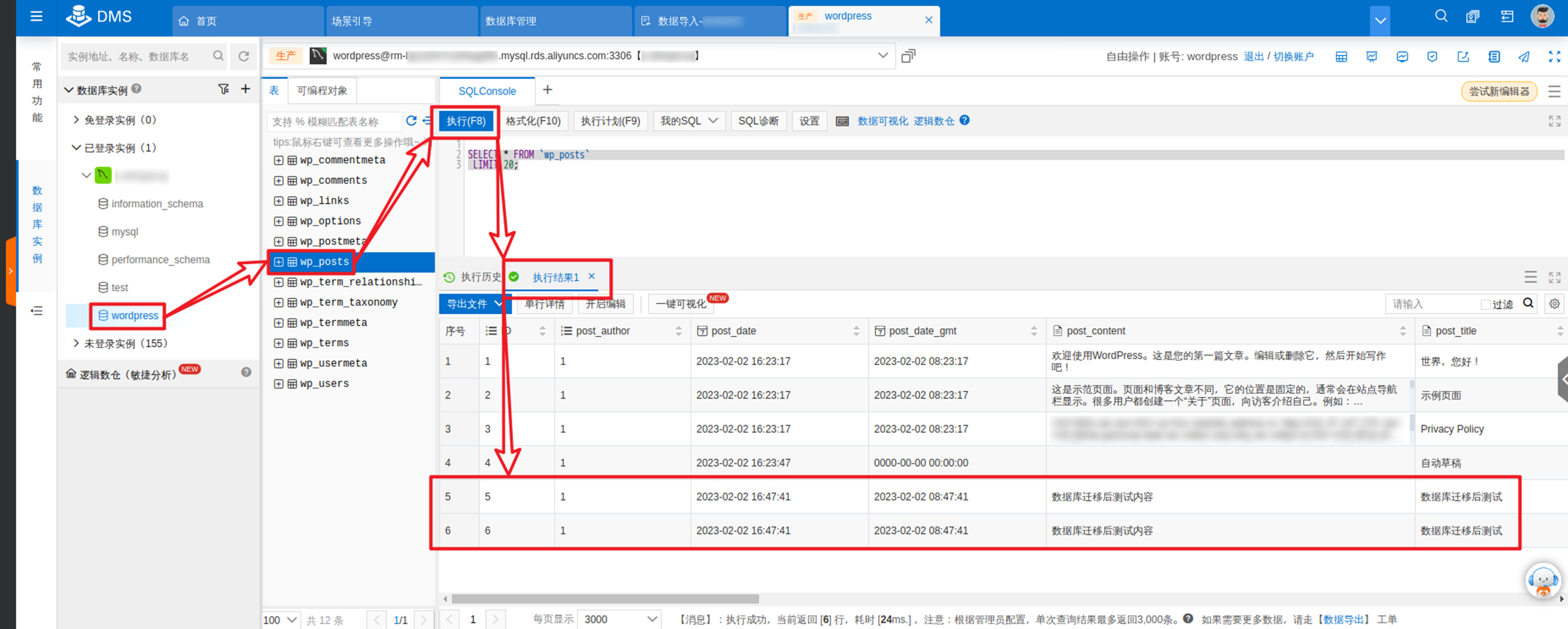Click the horizontal scrollbar under results

605,599
